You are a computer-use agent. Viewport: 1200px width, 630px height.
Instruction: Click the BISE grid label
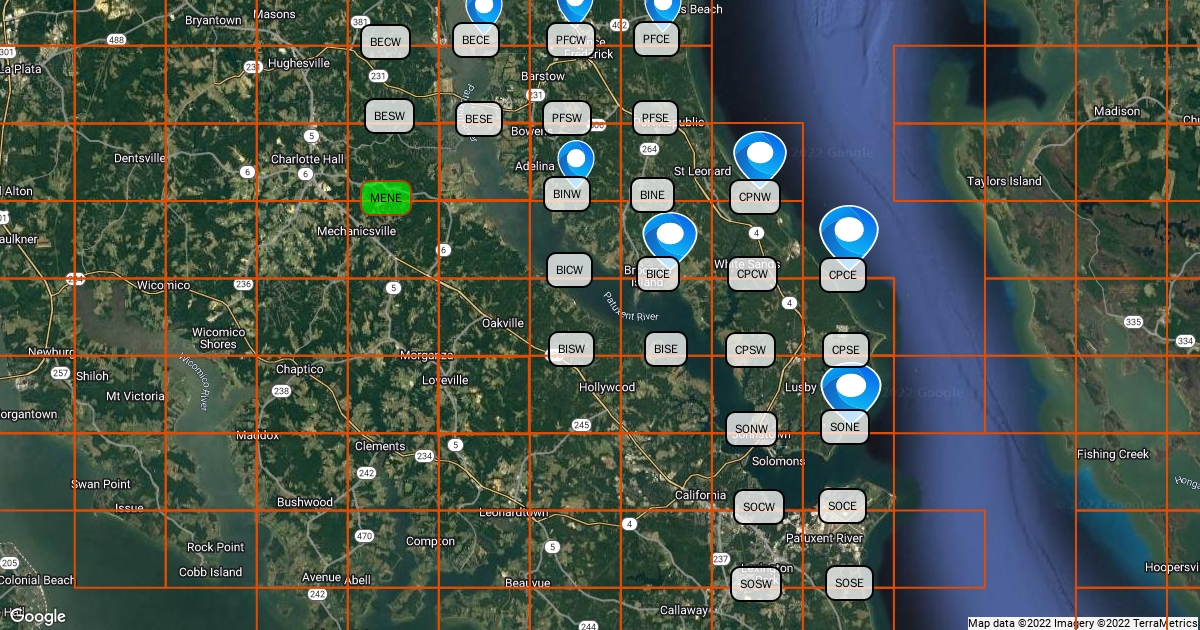point(667,349)
